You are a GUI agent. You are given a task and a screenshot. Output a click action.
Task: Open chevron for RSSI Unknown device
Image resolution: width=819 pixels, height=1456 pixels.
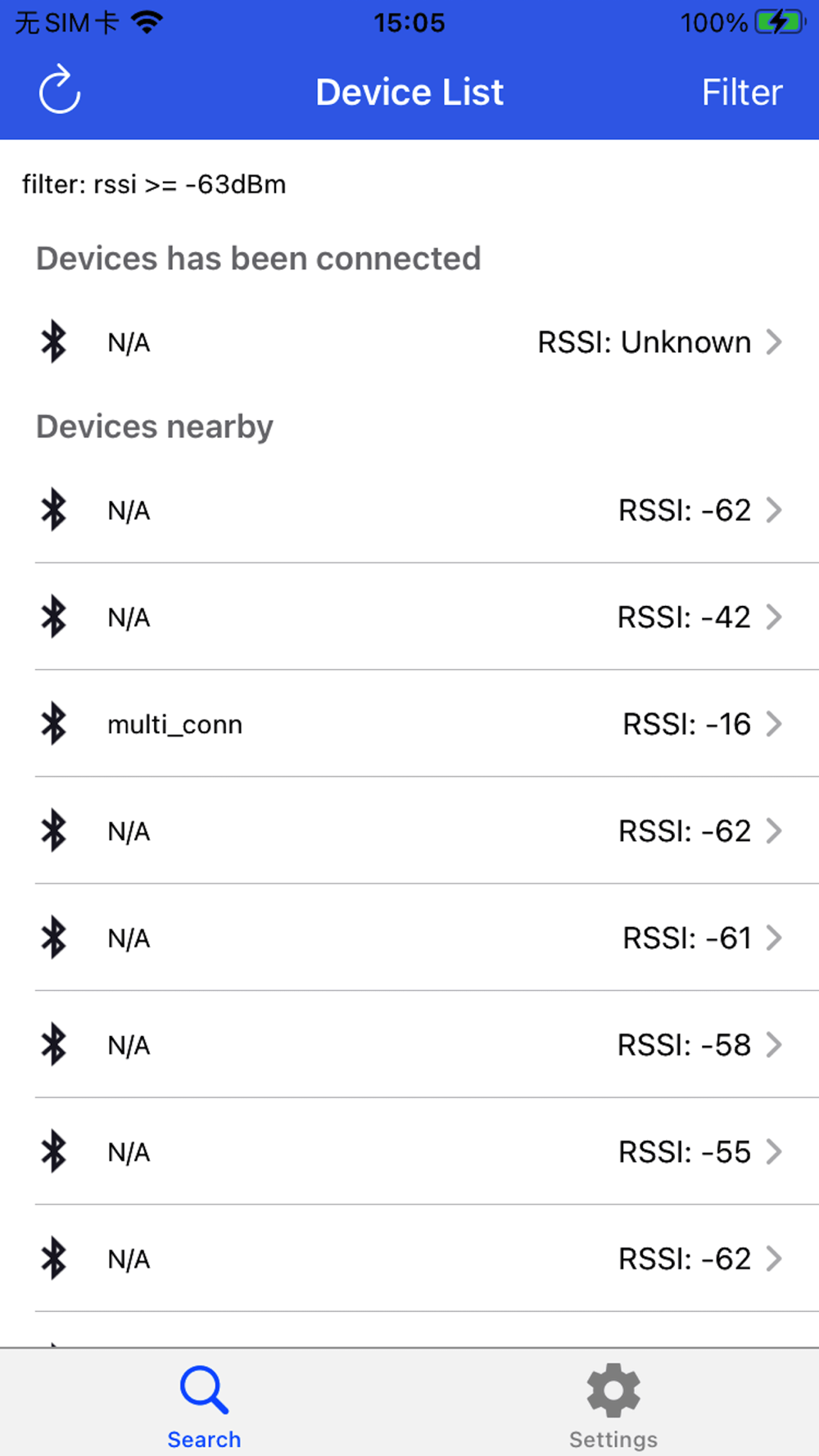click(x=773, y=341)
